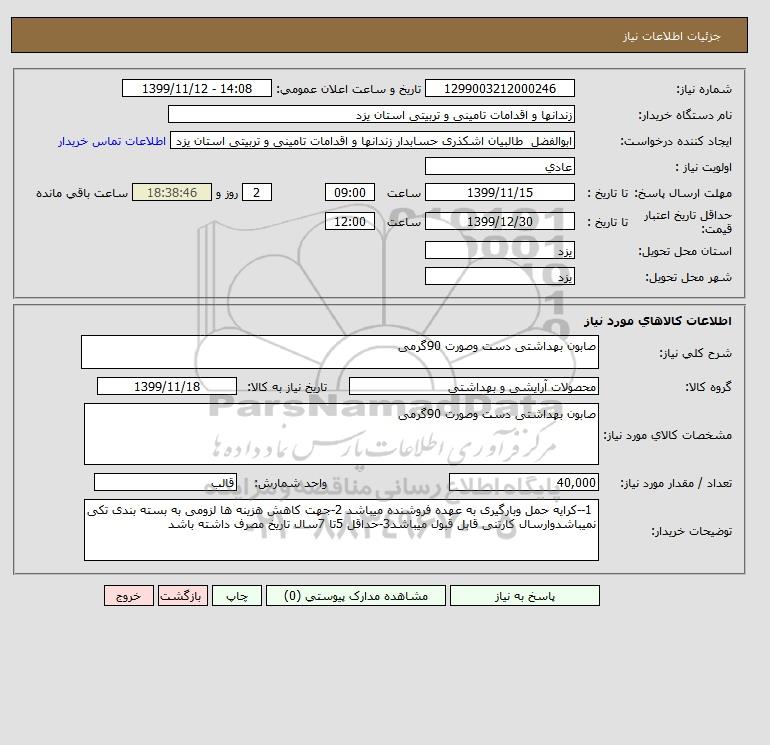Click the شرح کلی نیاز label

(696, 353)
